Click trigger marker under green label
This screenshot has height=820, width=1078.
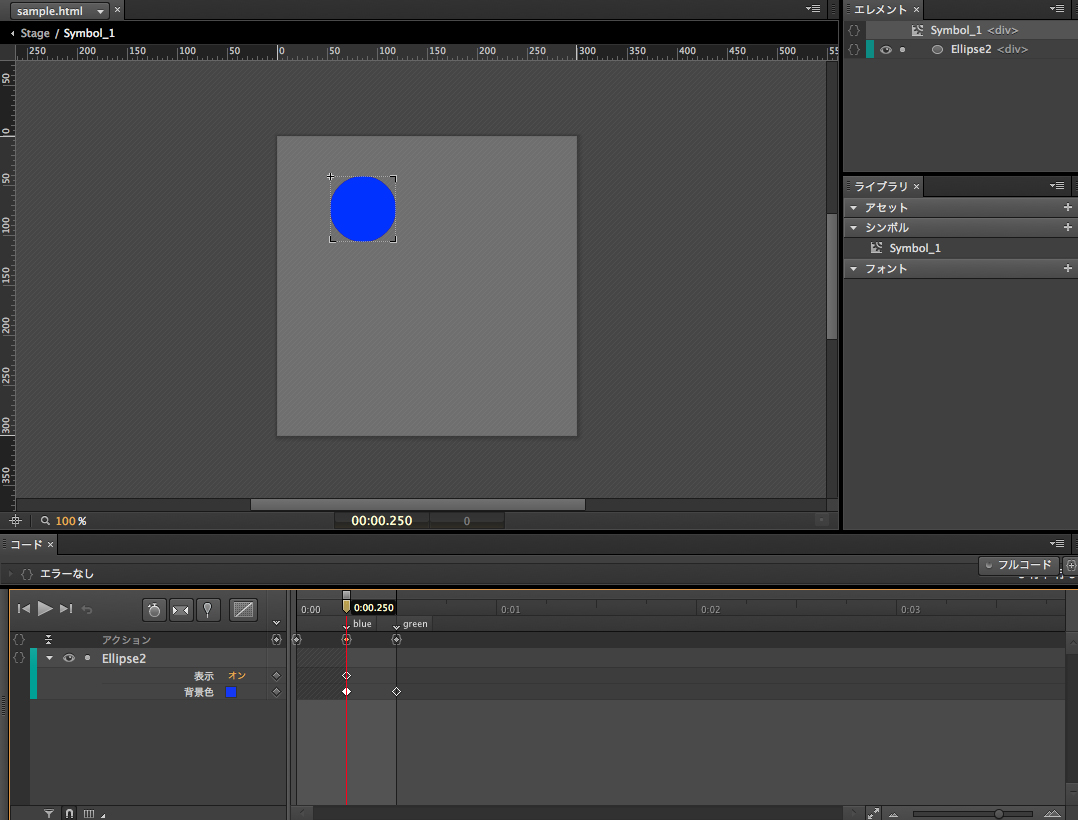point(397,639)
